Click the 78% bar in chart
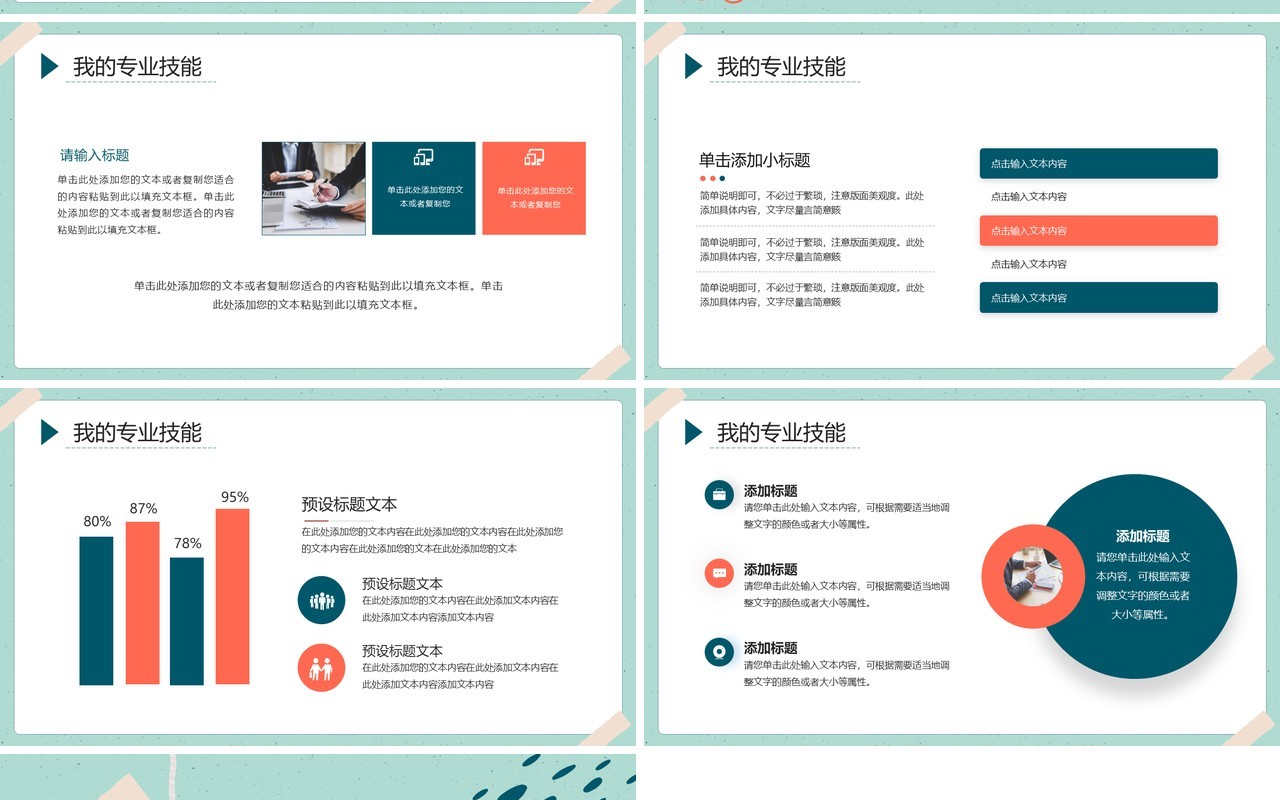 tap(187, 621)
